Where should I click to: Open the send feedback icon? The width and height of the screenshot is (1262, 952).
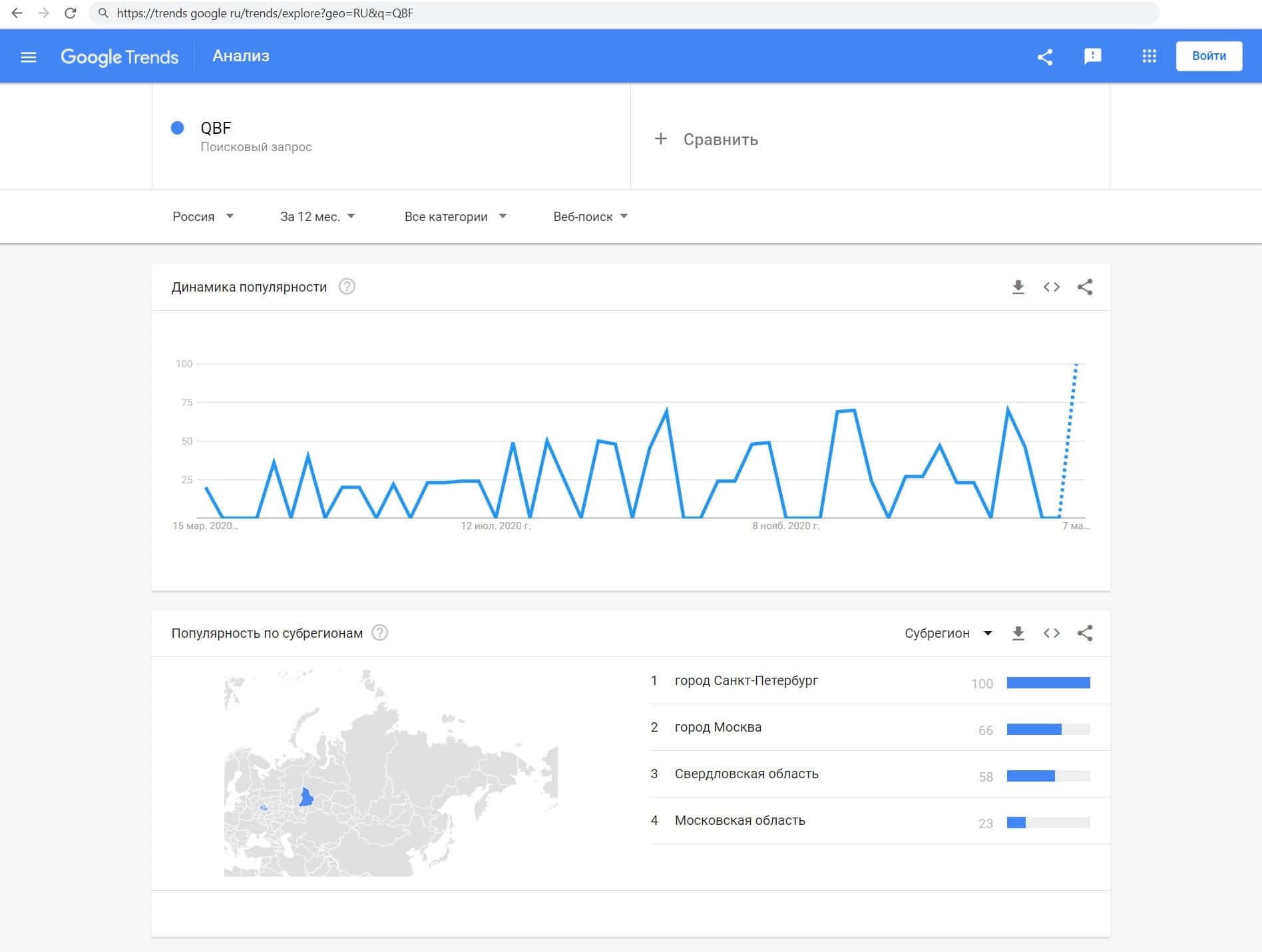click(x=1092, y=57)
